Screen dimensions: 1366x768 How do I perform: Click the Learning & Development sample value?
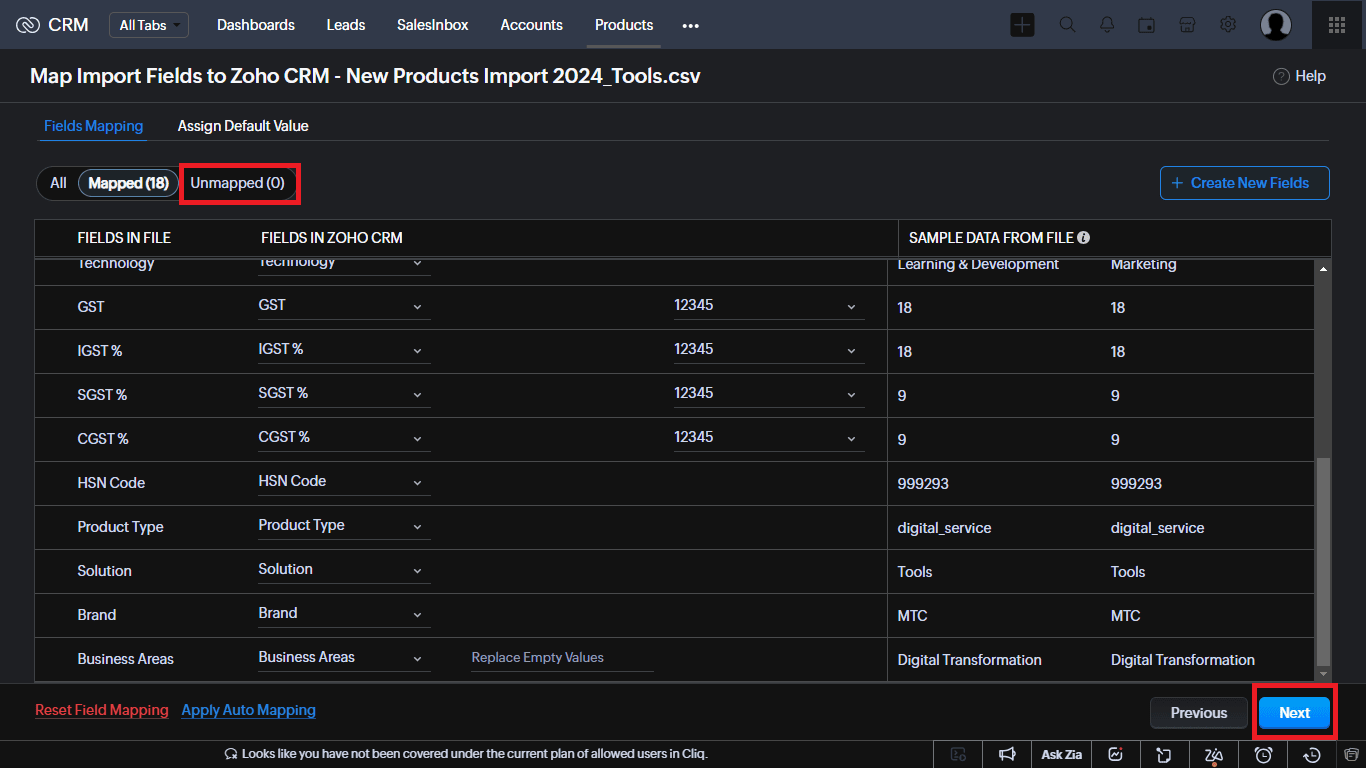[978, 264]
